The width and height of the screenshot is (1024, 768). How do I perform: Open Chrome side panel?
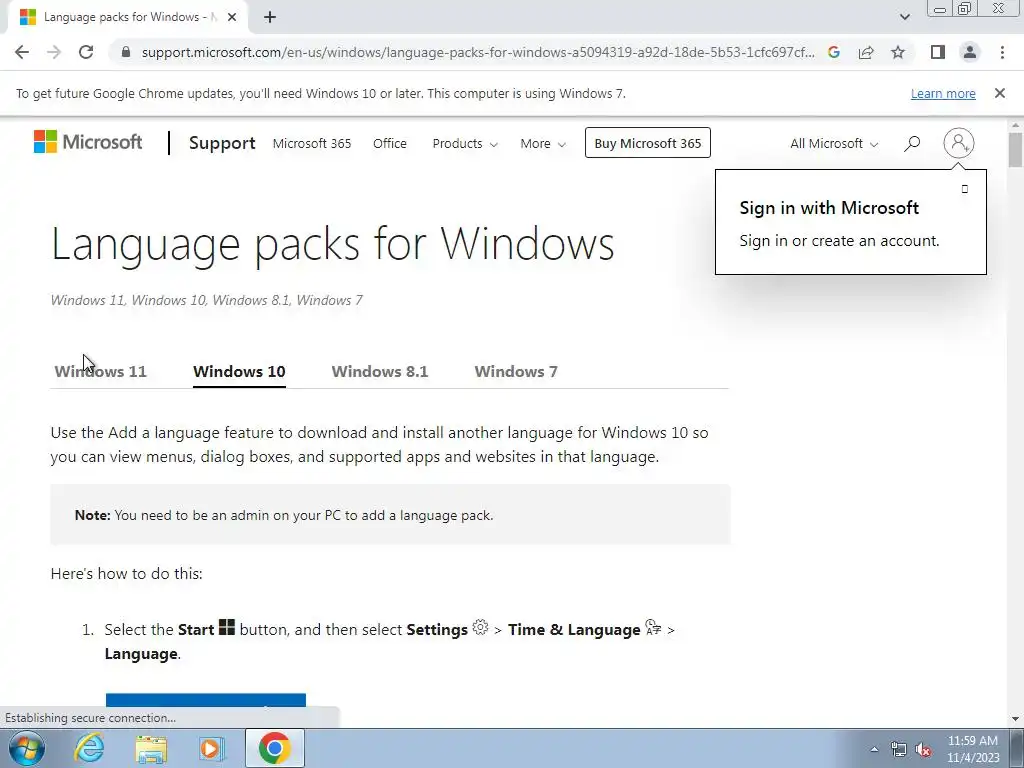pos(938,52)
